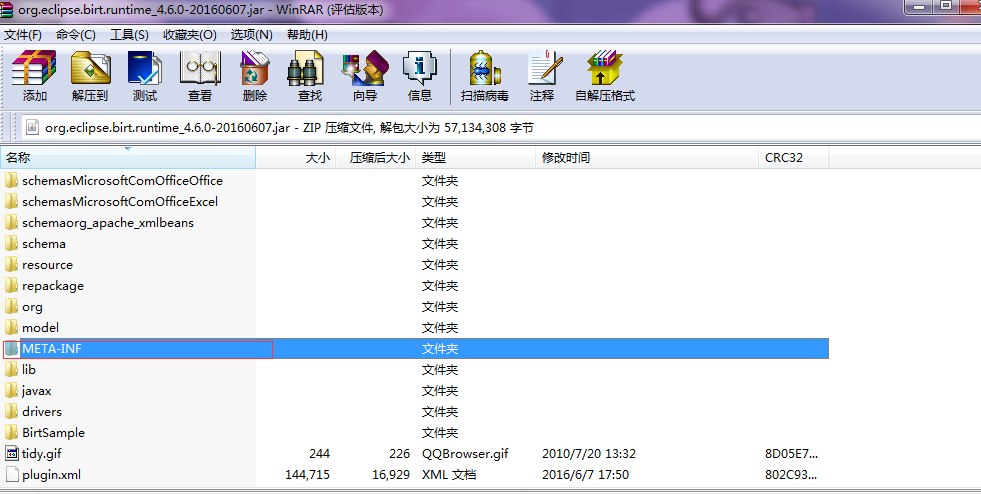Click the 144,715 size of plugin.xml
This screenshot has width=981, height=494.
click(307, 475)
